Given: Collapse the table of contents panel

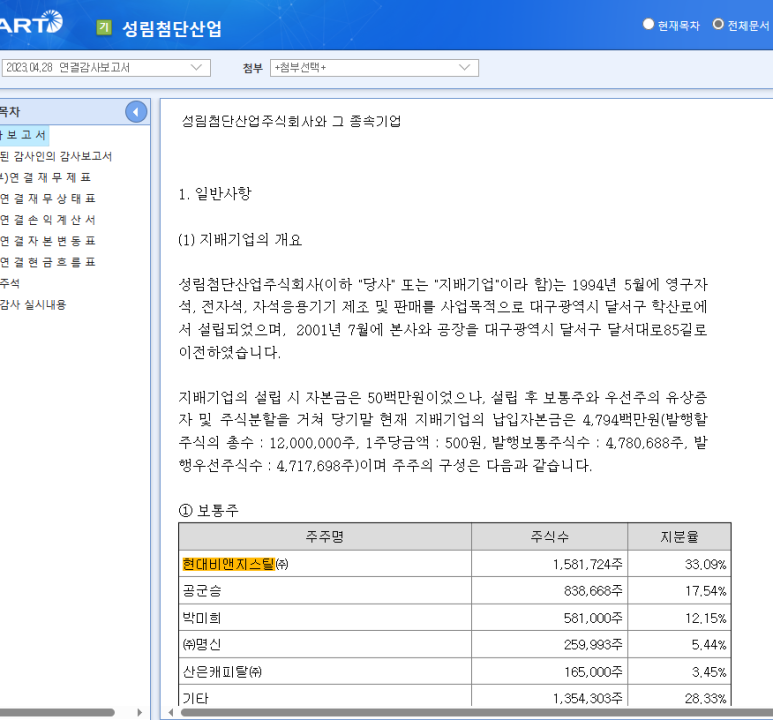Looking at the screenshot, I should coord(136,112).
